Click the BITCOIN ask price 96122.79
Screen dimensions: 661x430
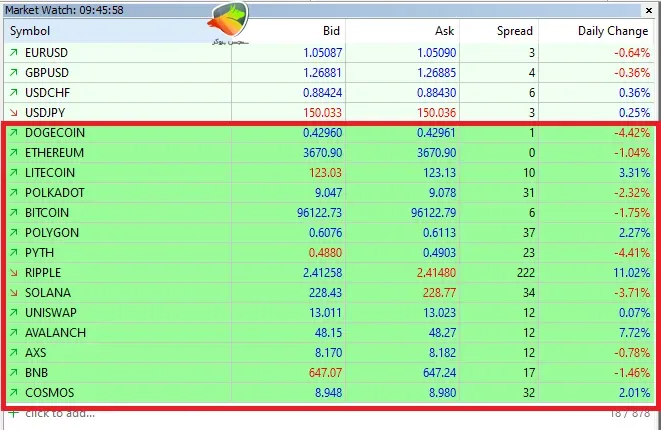click(433, 213)
